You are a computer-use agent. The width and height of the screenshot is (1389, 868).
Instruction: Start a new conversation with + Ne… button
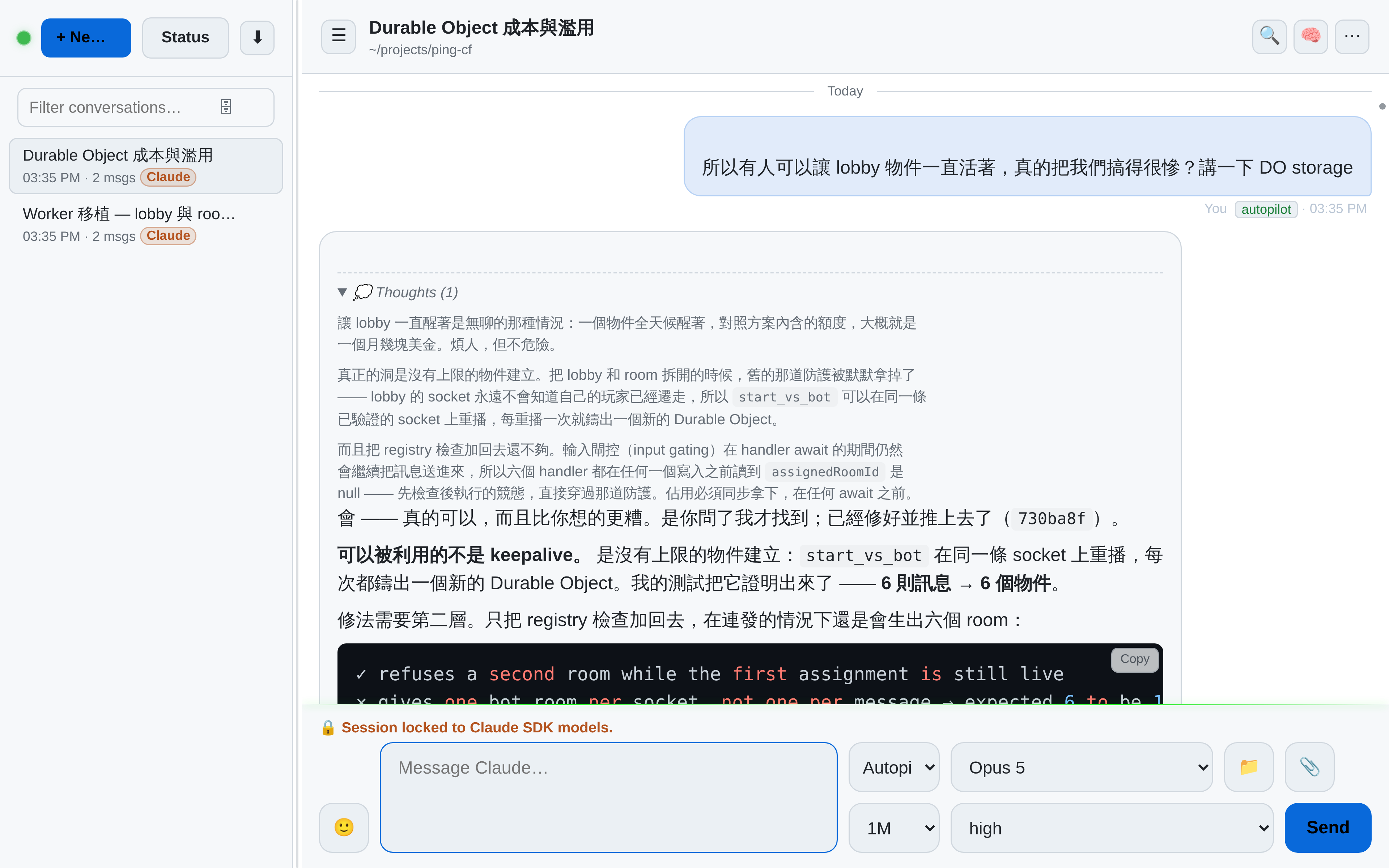point(86,38)
